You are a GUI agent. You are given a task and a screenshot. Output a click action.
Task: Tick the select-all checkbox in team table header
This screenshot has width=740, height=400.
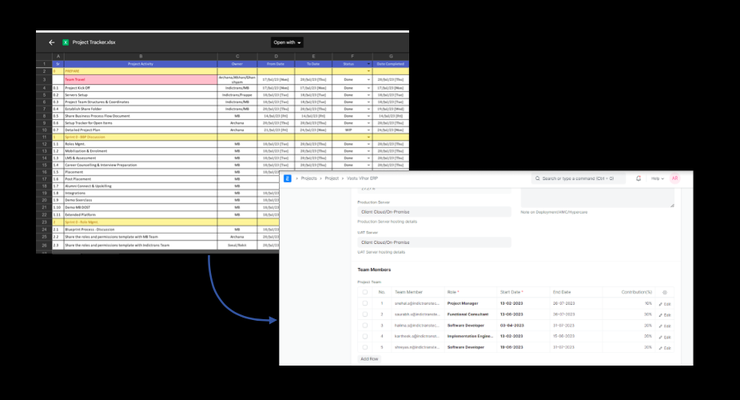[364, 292]
